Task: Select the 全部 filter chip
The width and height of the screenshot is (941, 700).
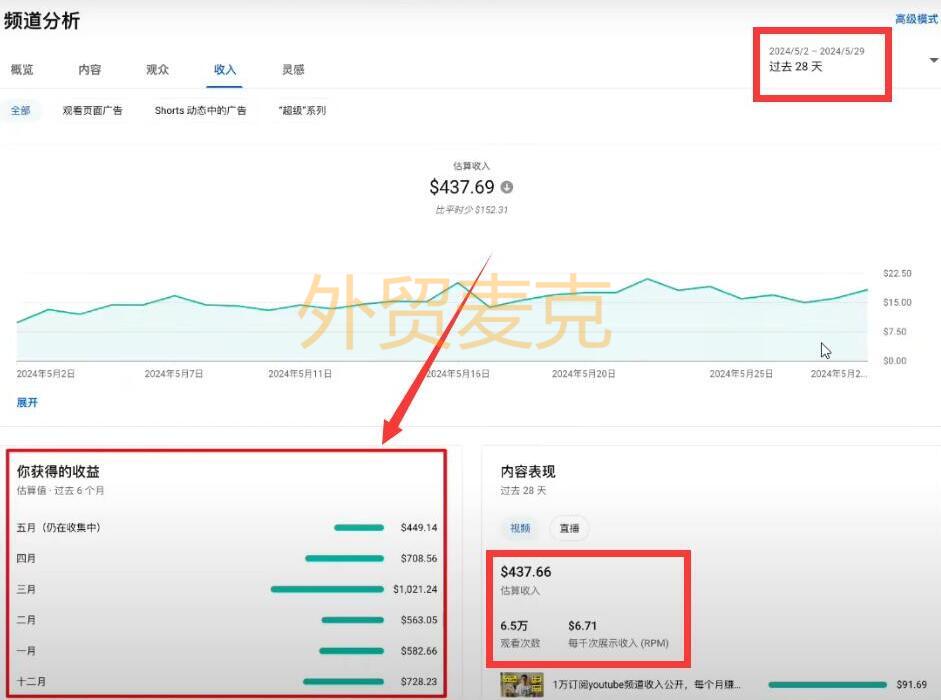Action: (21, 110)
